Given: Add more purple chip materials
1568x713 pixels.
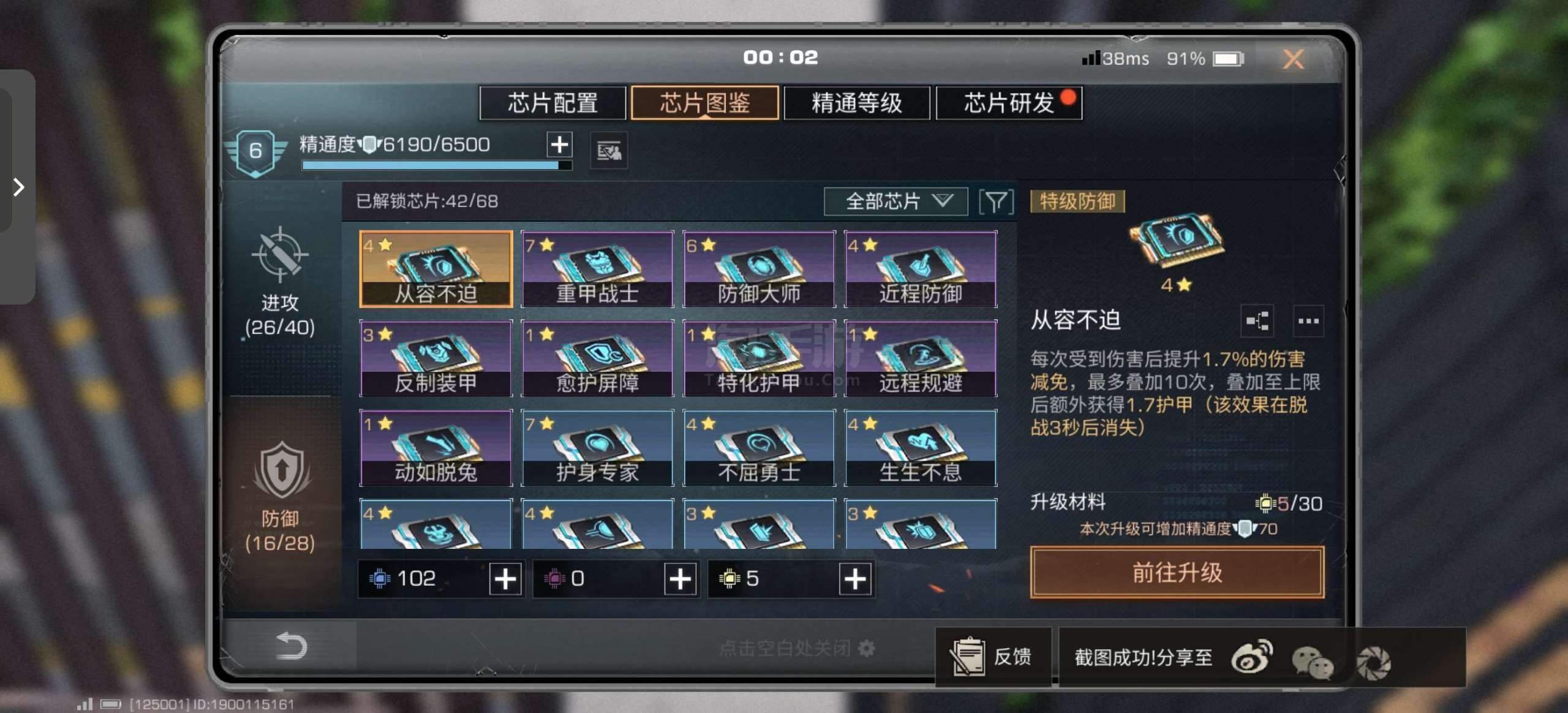Looking at the screenshot, I should click(x=680, y=579).
